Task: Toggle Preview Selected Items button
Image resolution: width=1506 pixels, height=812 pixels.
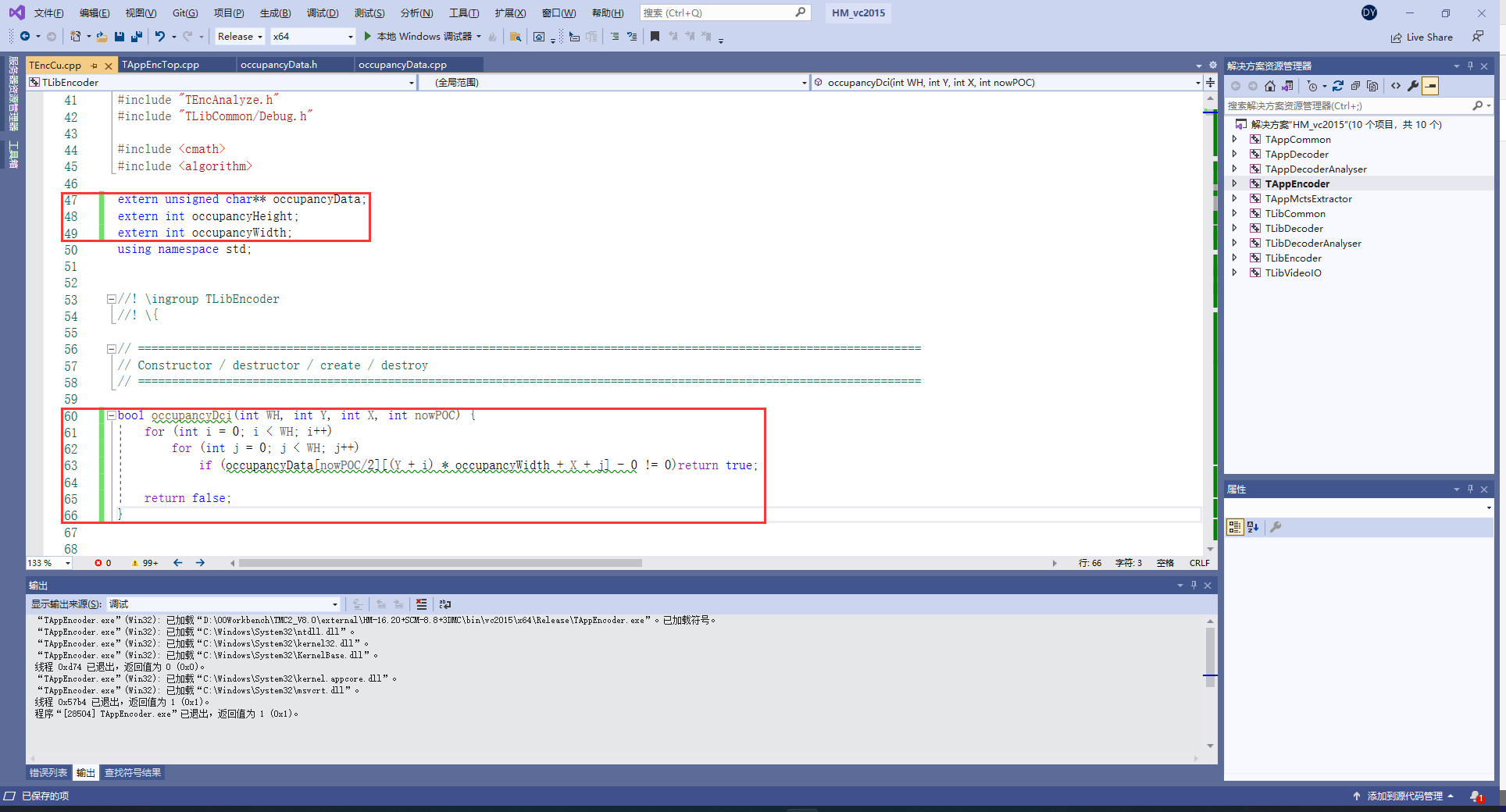Action: coord(1430,86)
